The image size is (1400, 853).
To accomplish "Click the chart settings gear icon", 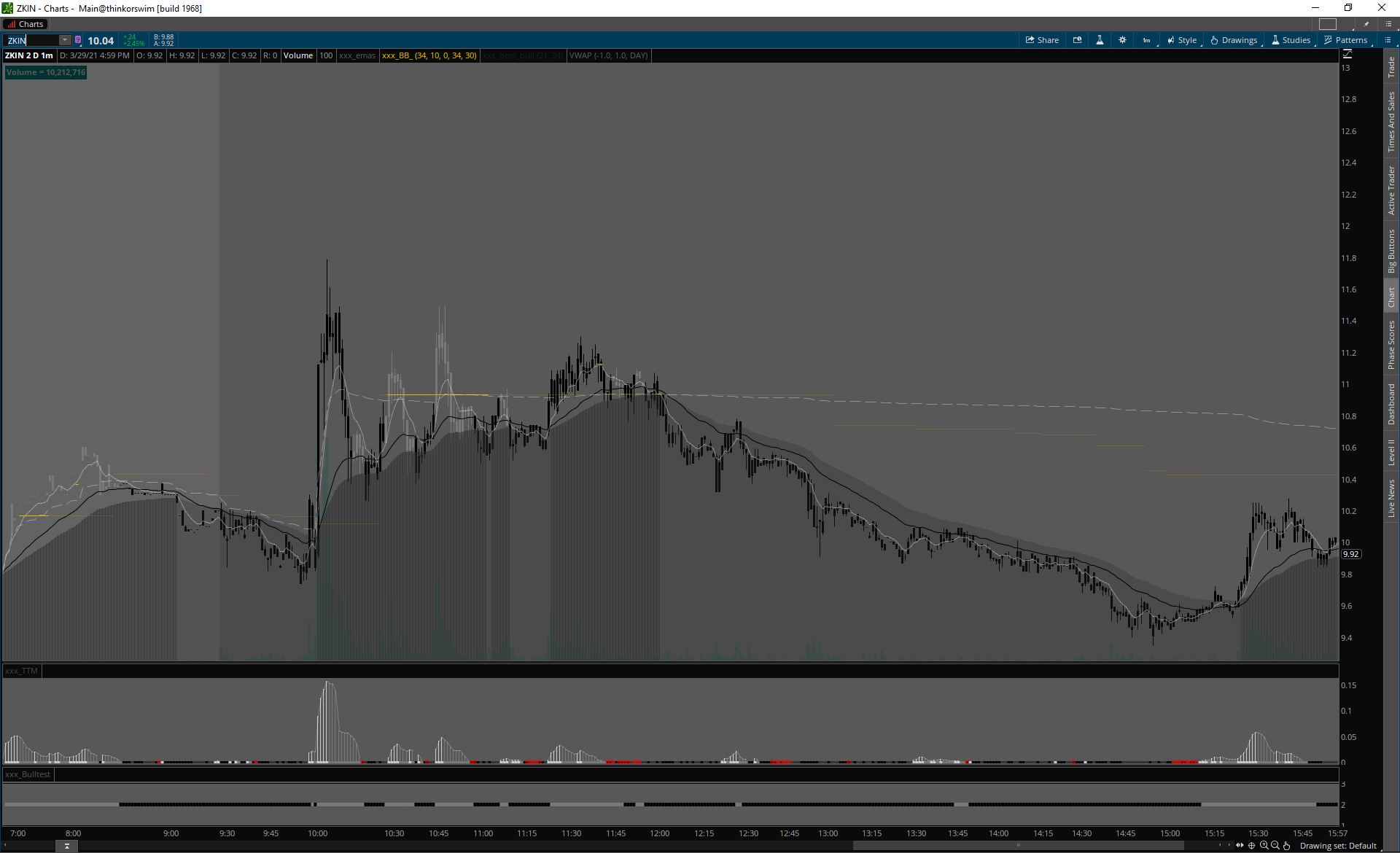I will pos(1122,40).
